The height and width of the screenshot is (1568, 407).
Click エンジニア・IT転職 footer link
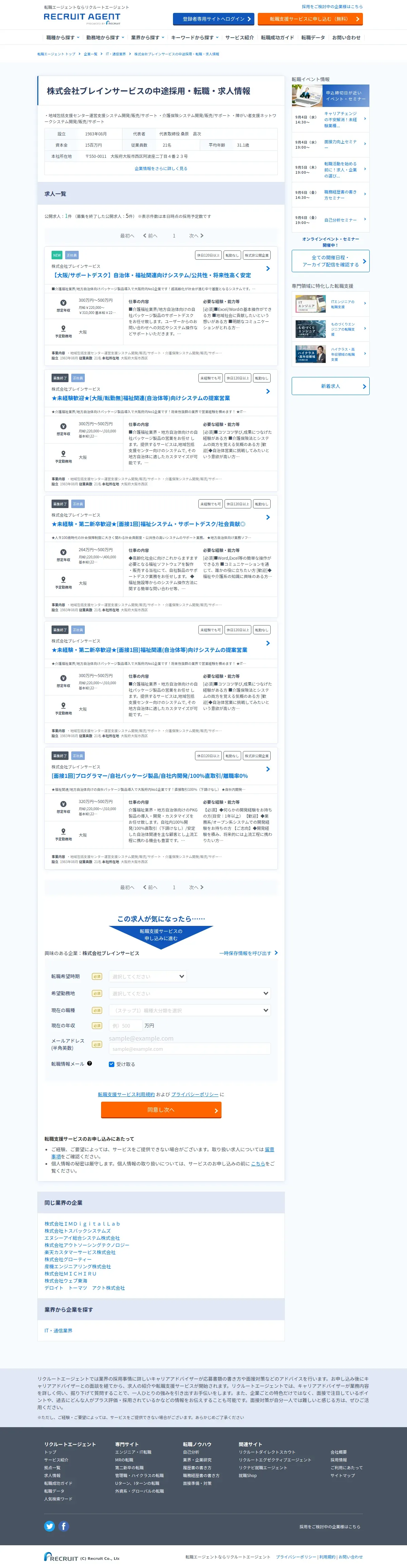click(x=133, y=1452)
